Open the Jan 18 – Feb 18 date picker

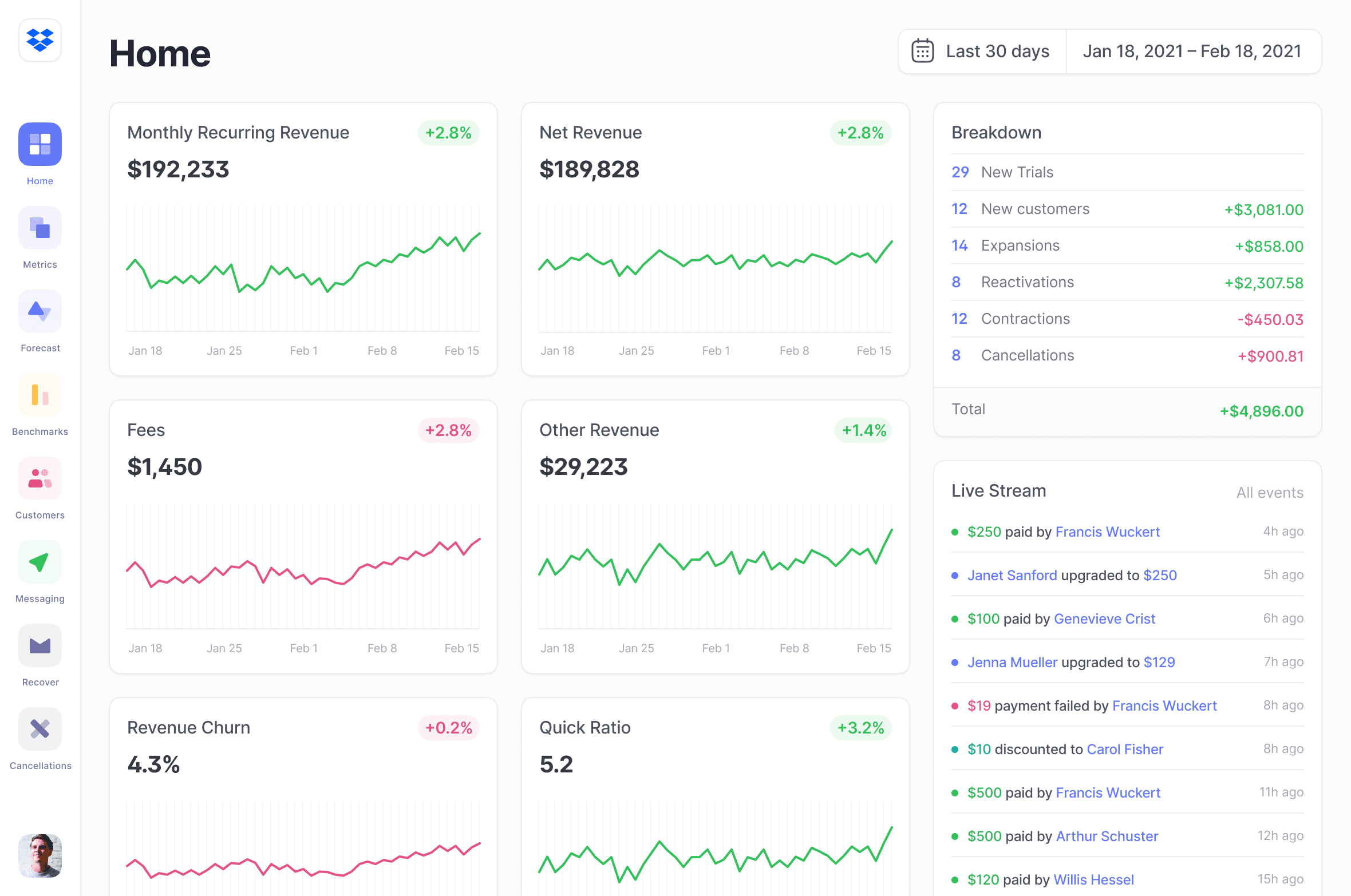[x=1192, y=51]
